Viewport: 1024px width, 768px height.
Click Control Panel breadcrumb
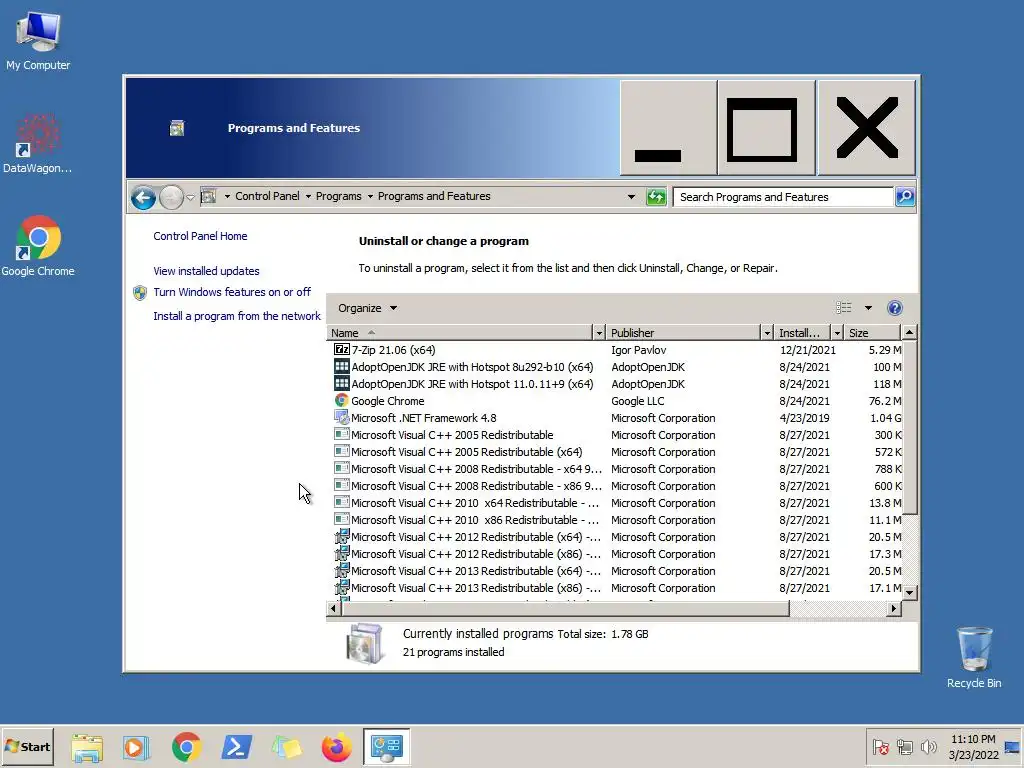(267, 196)
